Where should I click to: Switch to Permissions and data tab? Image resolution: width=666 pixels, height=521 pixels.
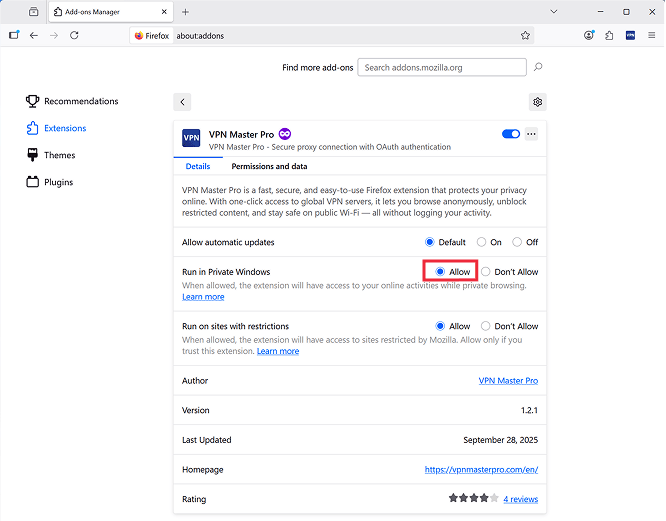pos(269,166)
